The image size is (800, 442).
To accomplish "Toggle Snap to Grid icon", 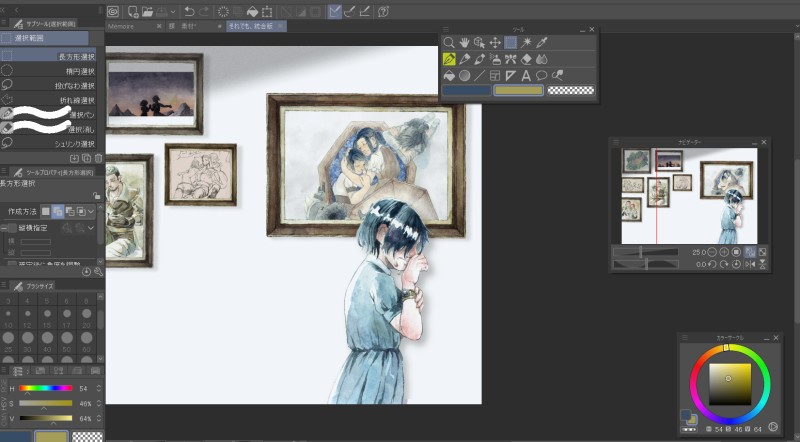I will pos(365,11).
